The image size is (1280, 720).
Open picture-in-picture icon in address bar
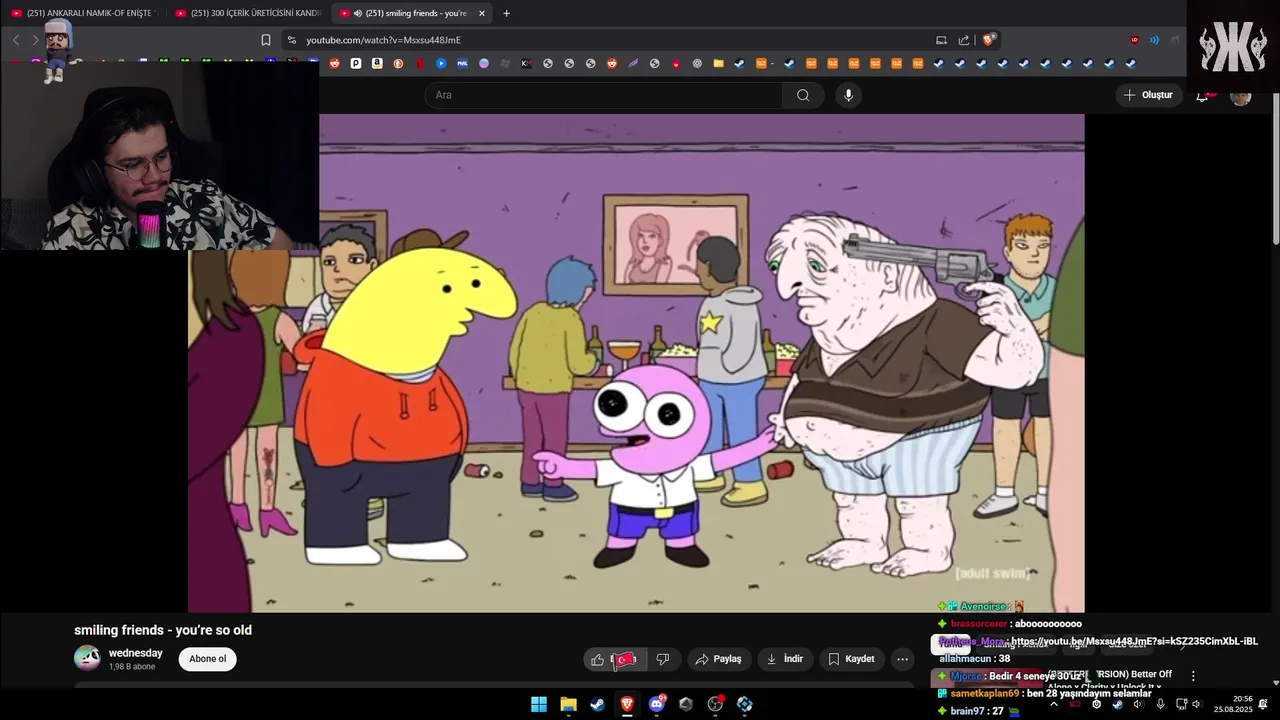click(x=941, y=40)
